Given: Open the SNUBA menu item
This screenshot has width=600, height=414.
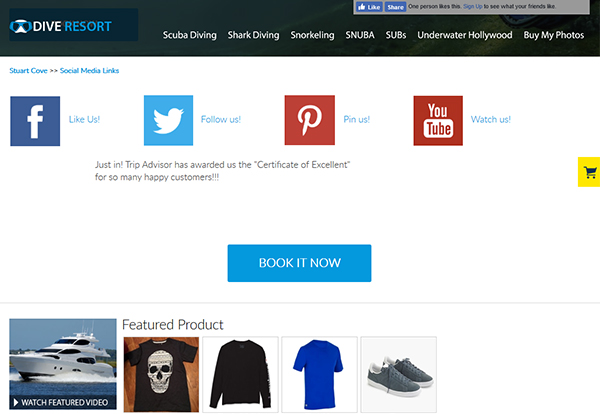Looking at the screenshot, I should tap(360, 35).
